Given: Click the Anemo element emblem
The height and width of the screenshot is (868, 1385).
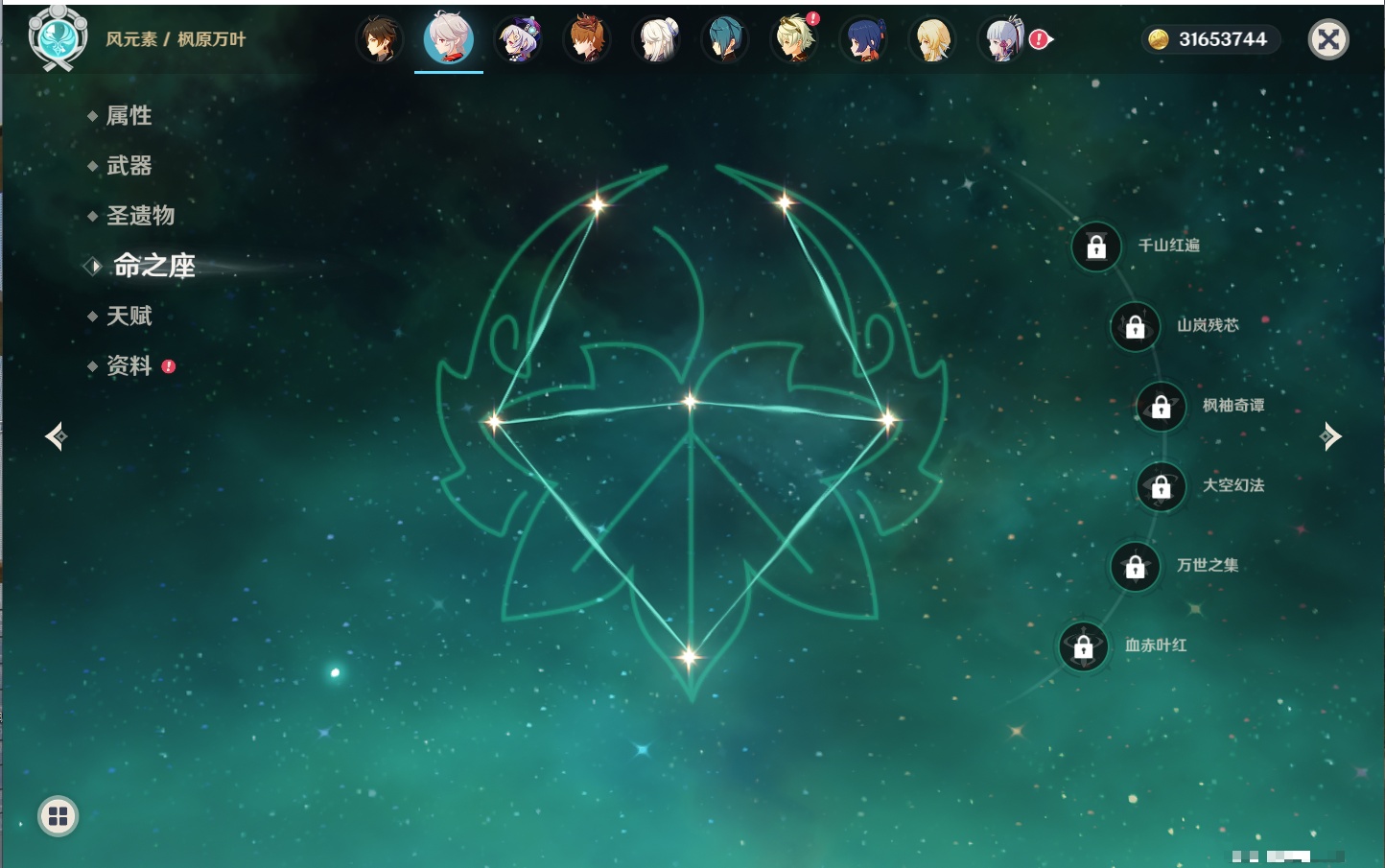Looking at the screenshot, I should tap(59, 37).
